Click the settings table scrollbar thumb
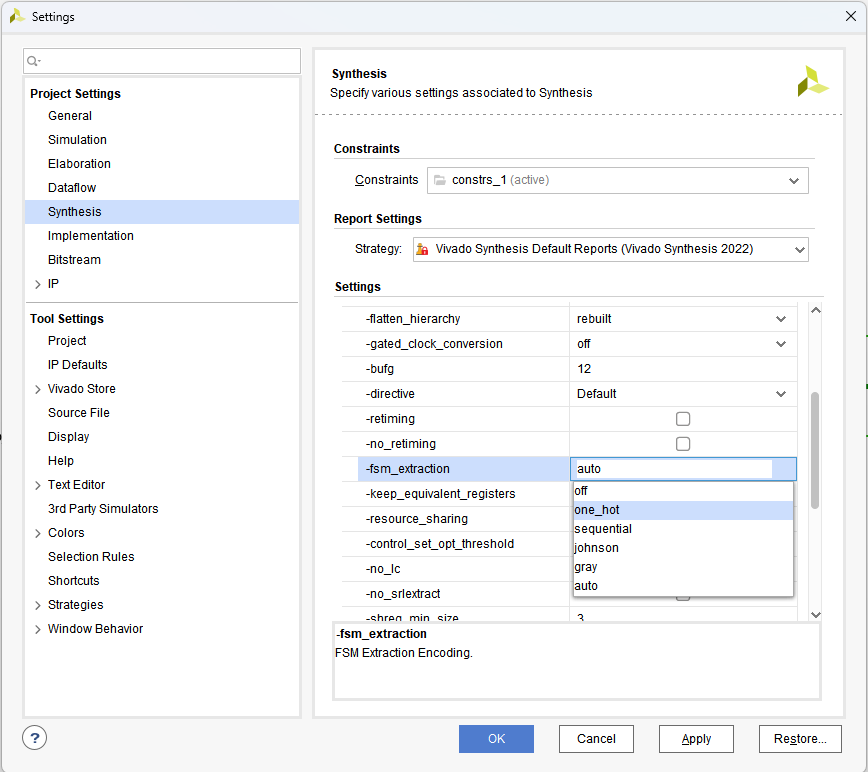The width and height of the screenshot is (868, 772). 815,450
